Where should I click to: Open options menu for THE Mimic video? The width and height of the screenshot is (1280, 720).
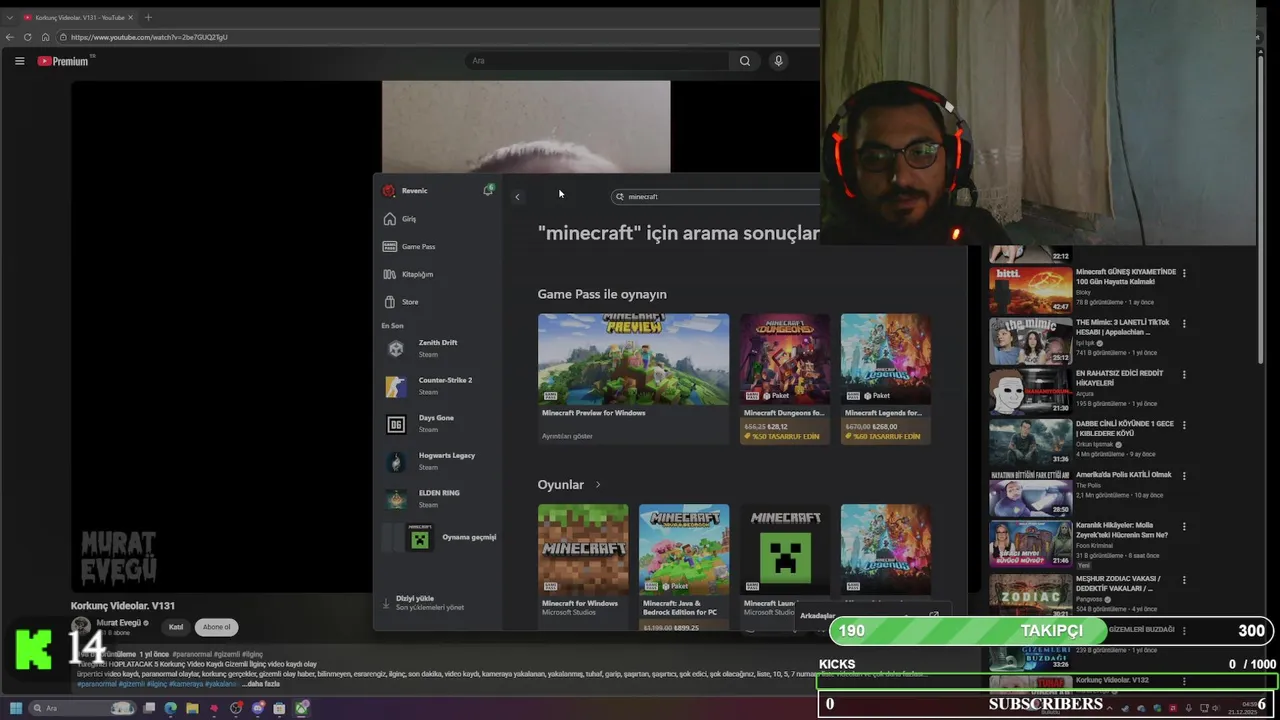click(1184, 324)
